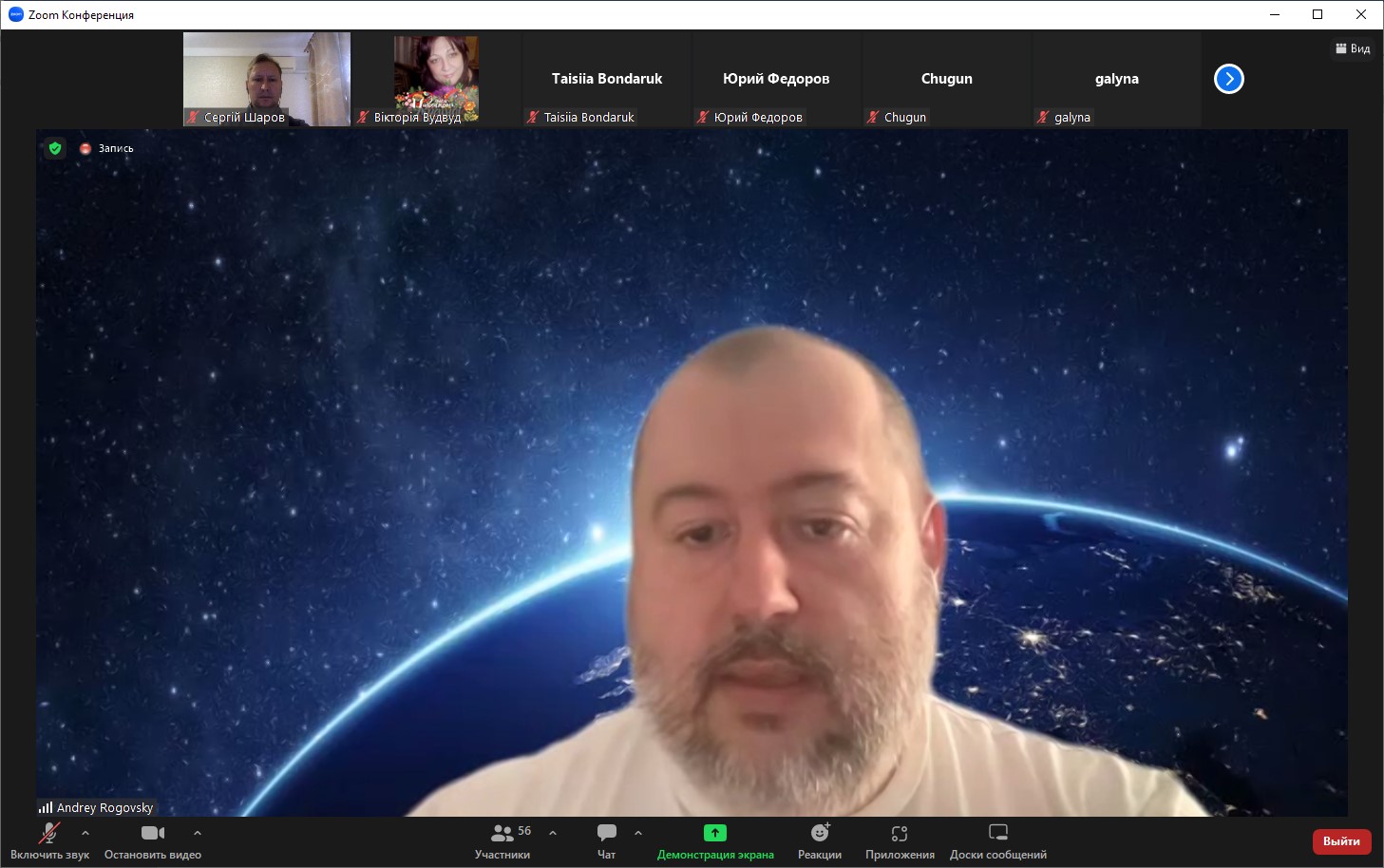This screenshot has height=868, width=1384.
Task: Expand audio options arrow next to Включить звук
Action: (85, 833)
